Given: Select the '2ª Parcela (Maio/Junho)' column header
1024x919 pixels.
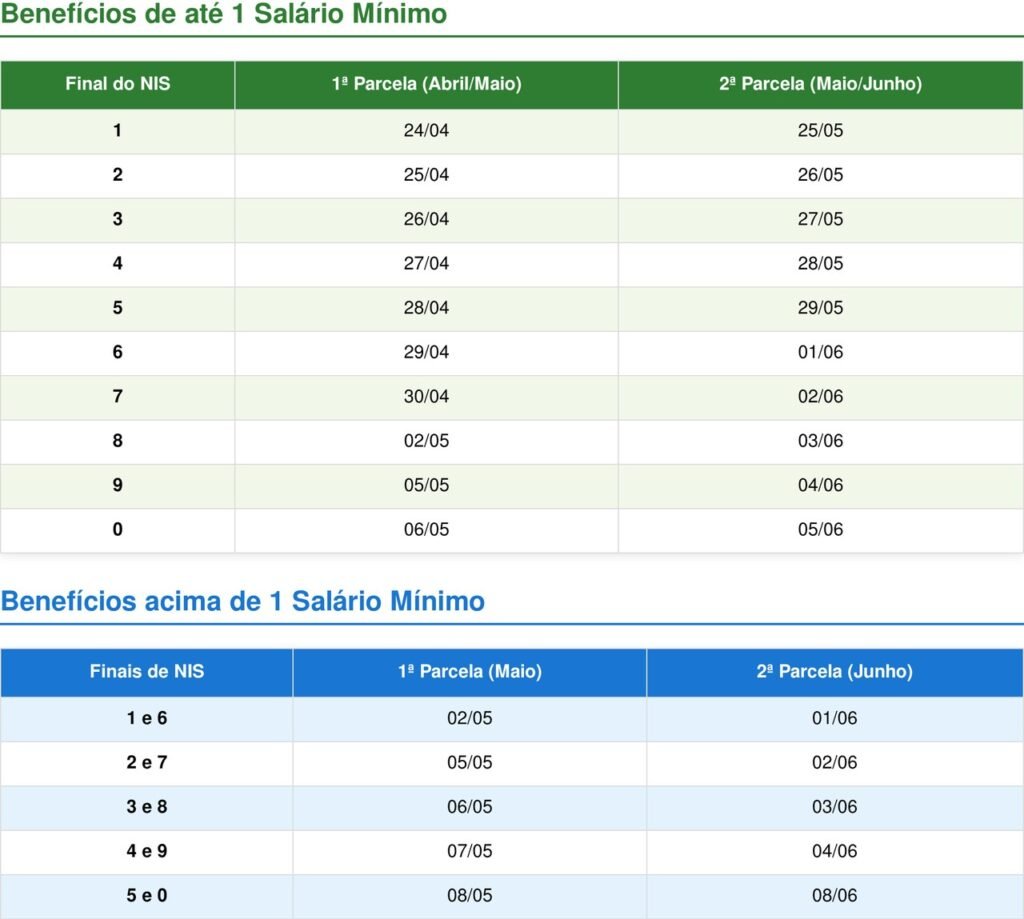Looking at the screenshot, I should pyautogui.click(x=820, y=85).
